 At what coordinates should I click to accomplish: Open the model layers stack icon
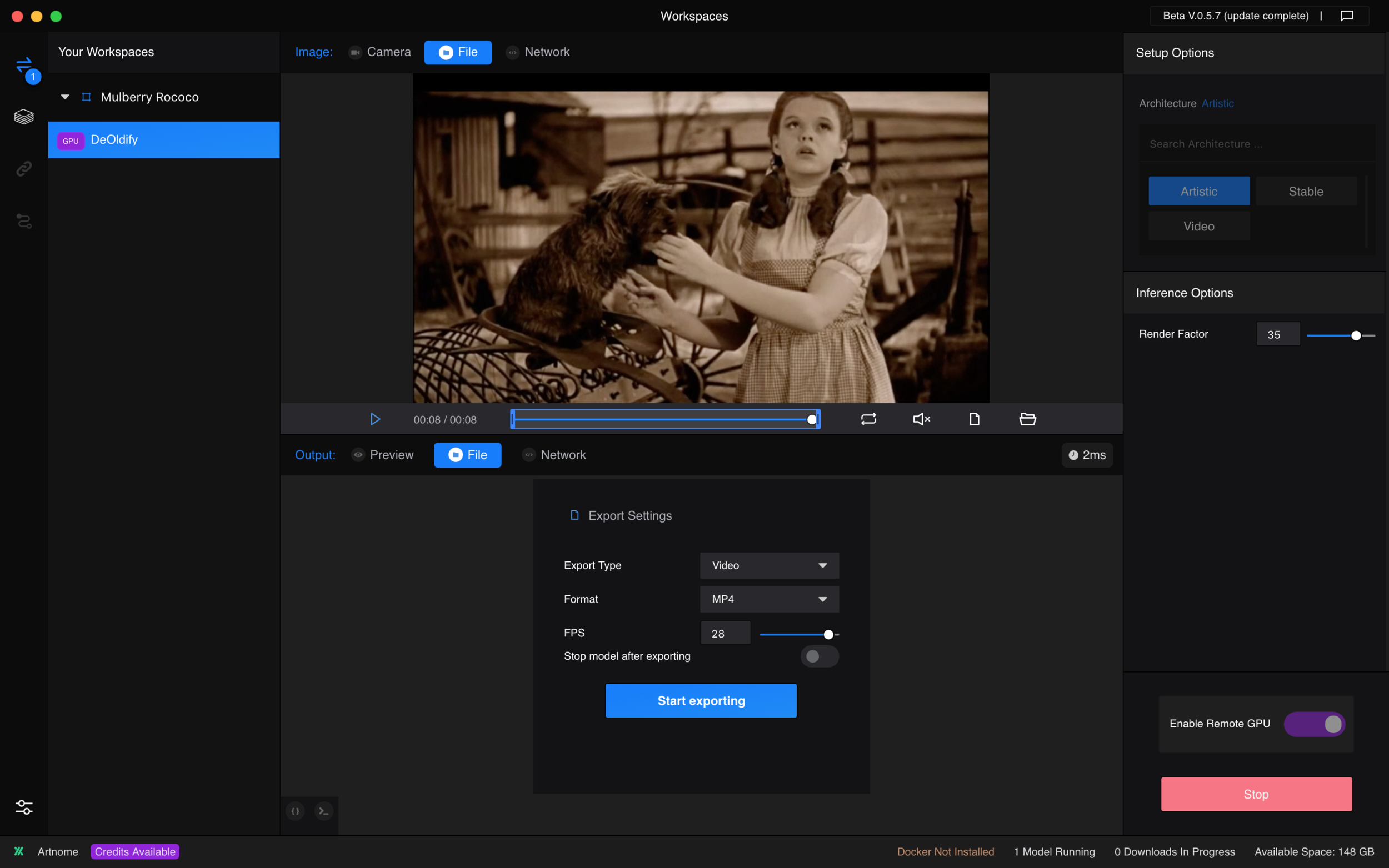point(24,117)
